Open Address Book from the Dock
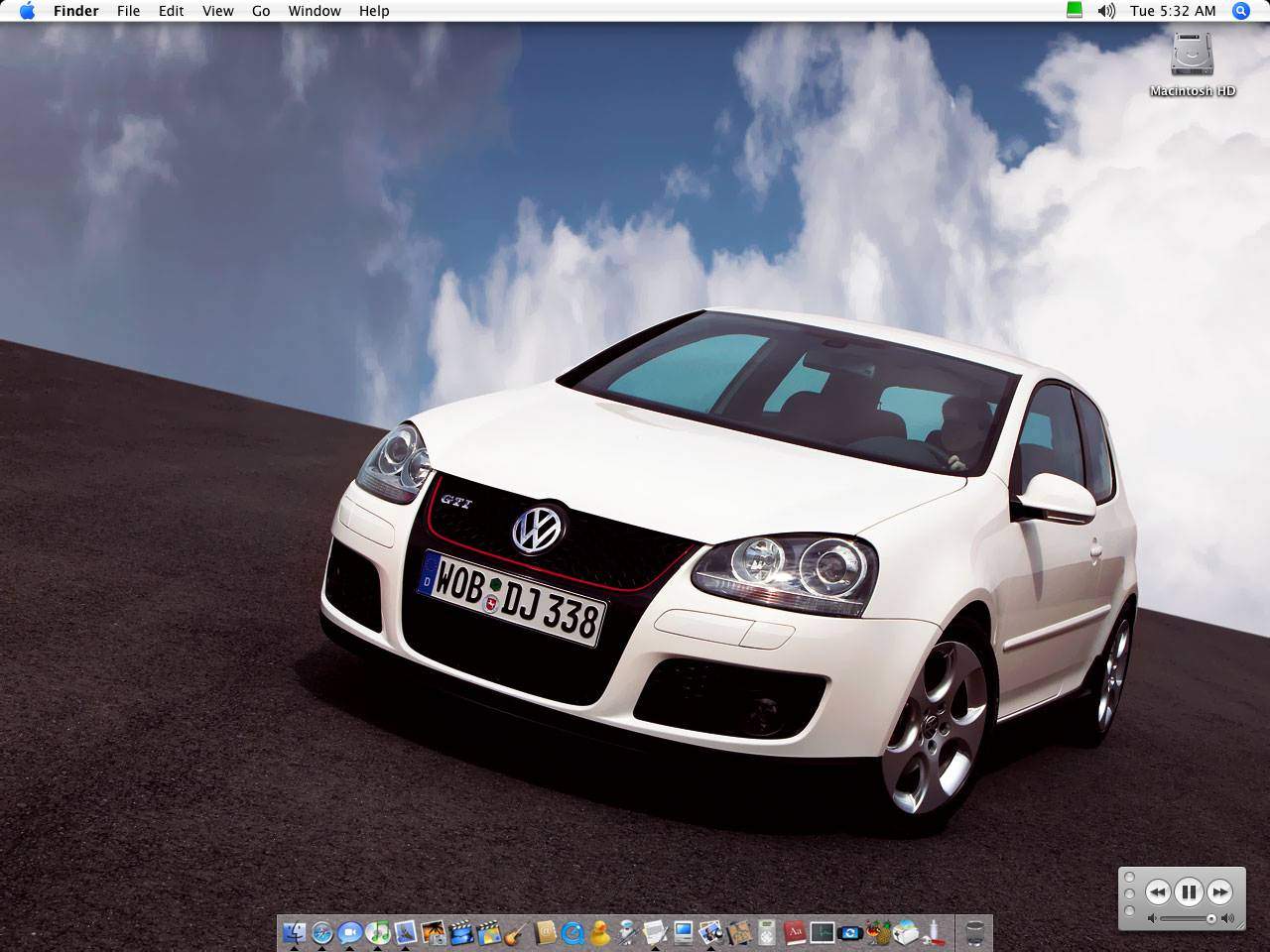This screenshot has height=952, width=1270. point(548,932)
